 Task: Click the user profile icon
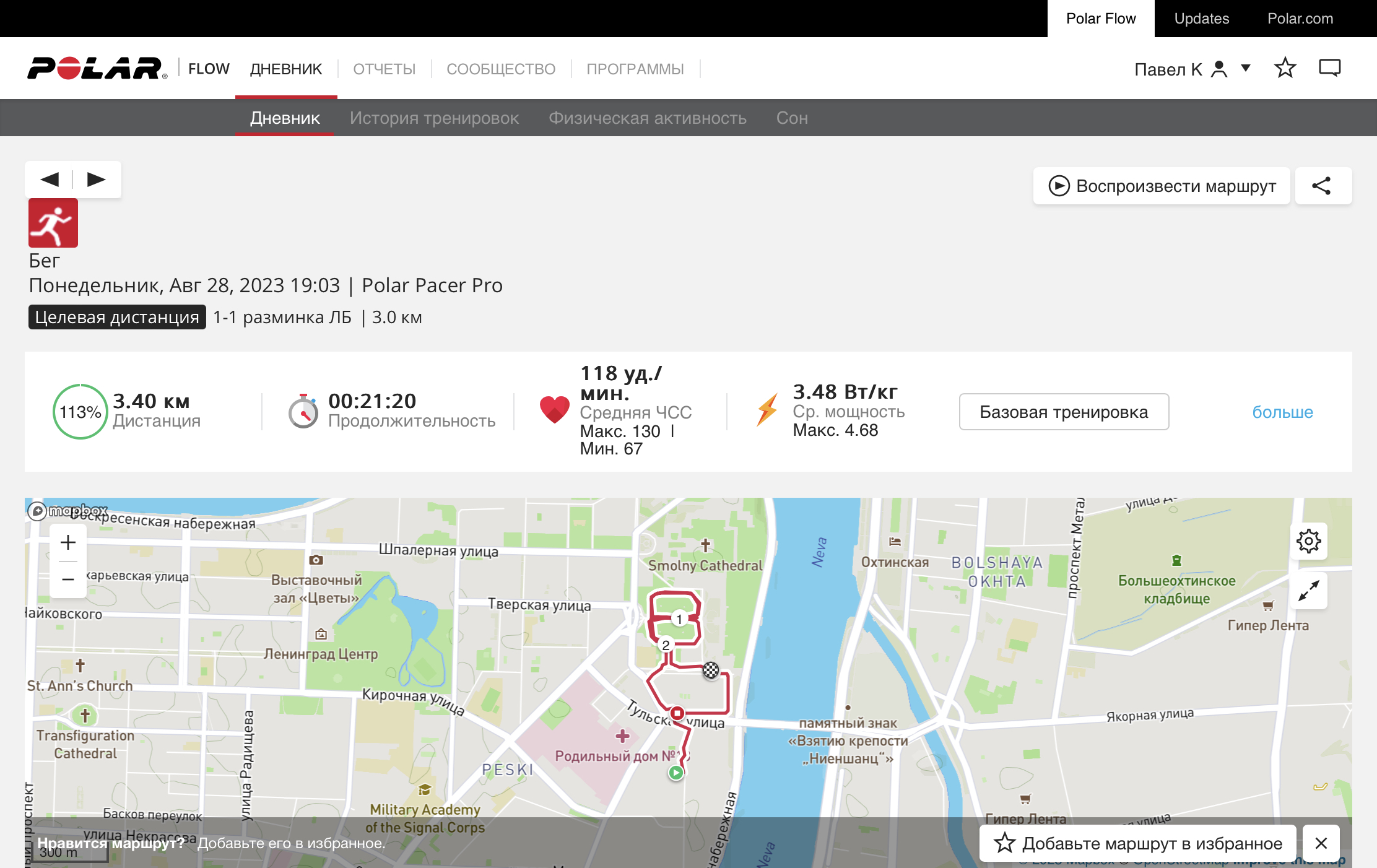pos(1219,69)
